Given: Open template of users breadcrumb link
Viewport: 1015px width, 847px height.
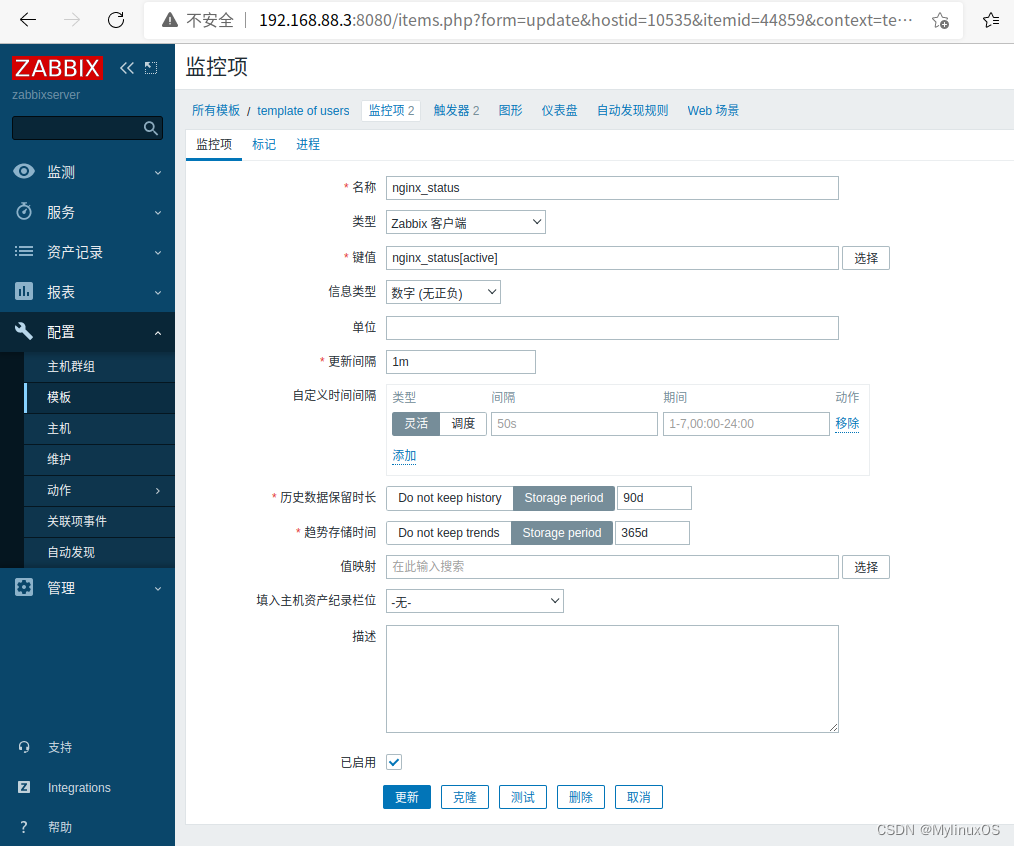Looking at the screenshot, I should (x=303, y=111).
